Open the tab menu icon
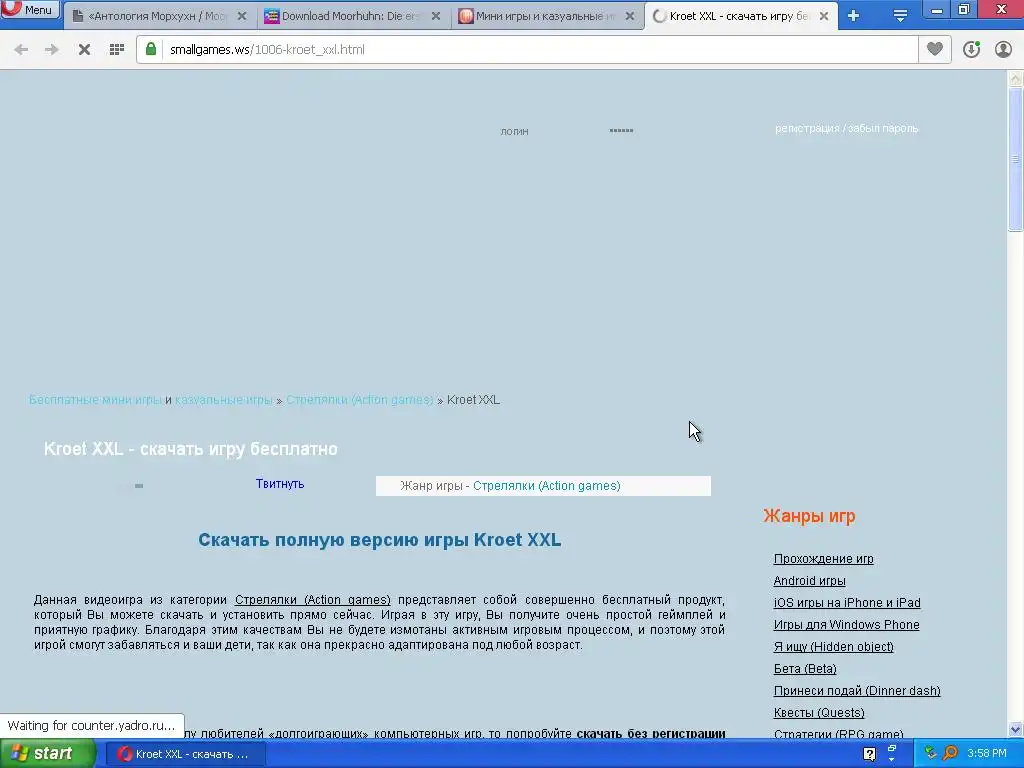The image size is (1024, 768). pos(900,16)
